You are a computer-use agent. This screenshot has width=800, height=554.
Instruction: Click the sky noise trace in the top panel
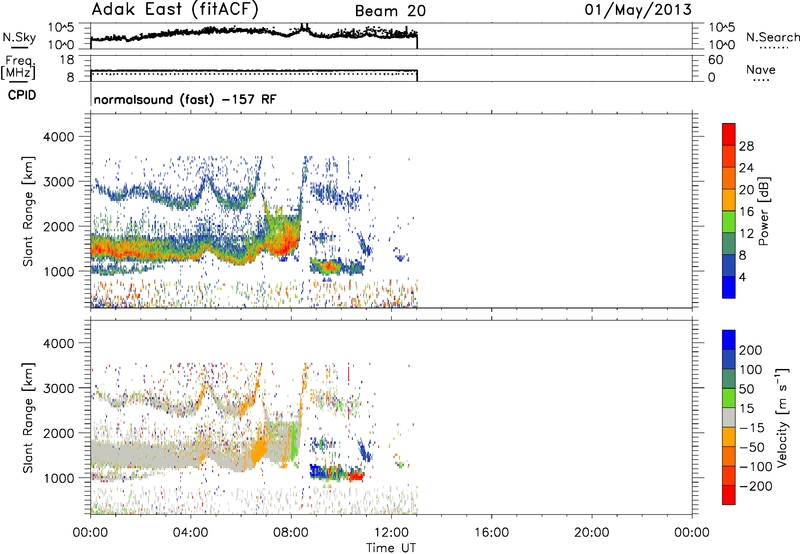tap(254, 32)
